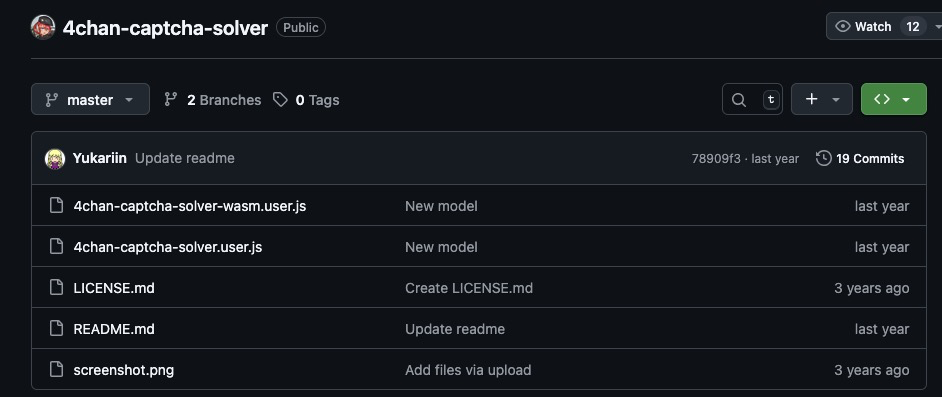Open the README.md file

[114, 329]
